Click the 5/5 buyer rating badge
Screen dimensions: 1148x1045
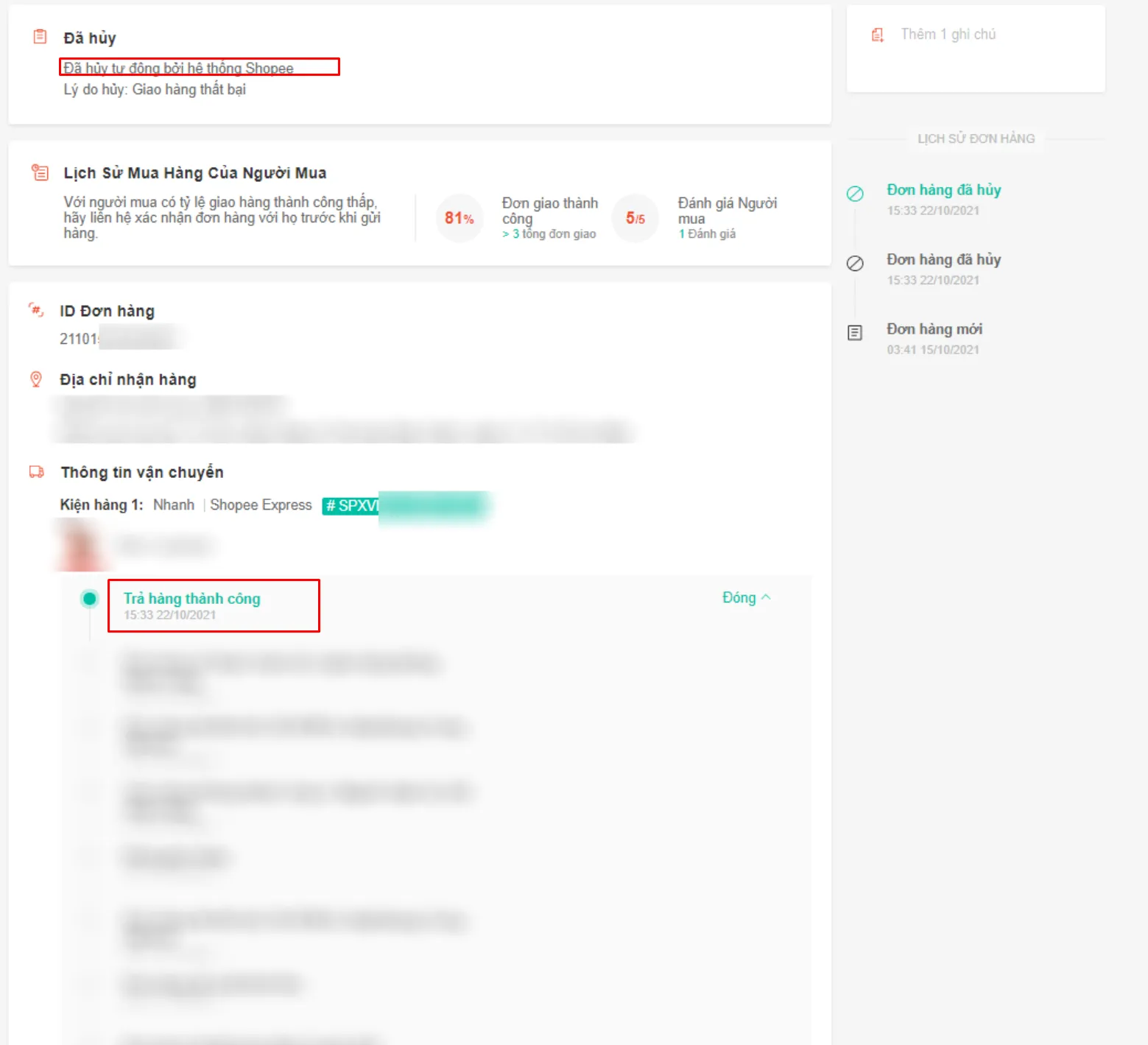635,218
